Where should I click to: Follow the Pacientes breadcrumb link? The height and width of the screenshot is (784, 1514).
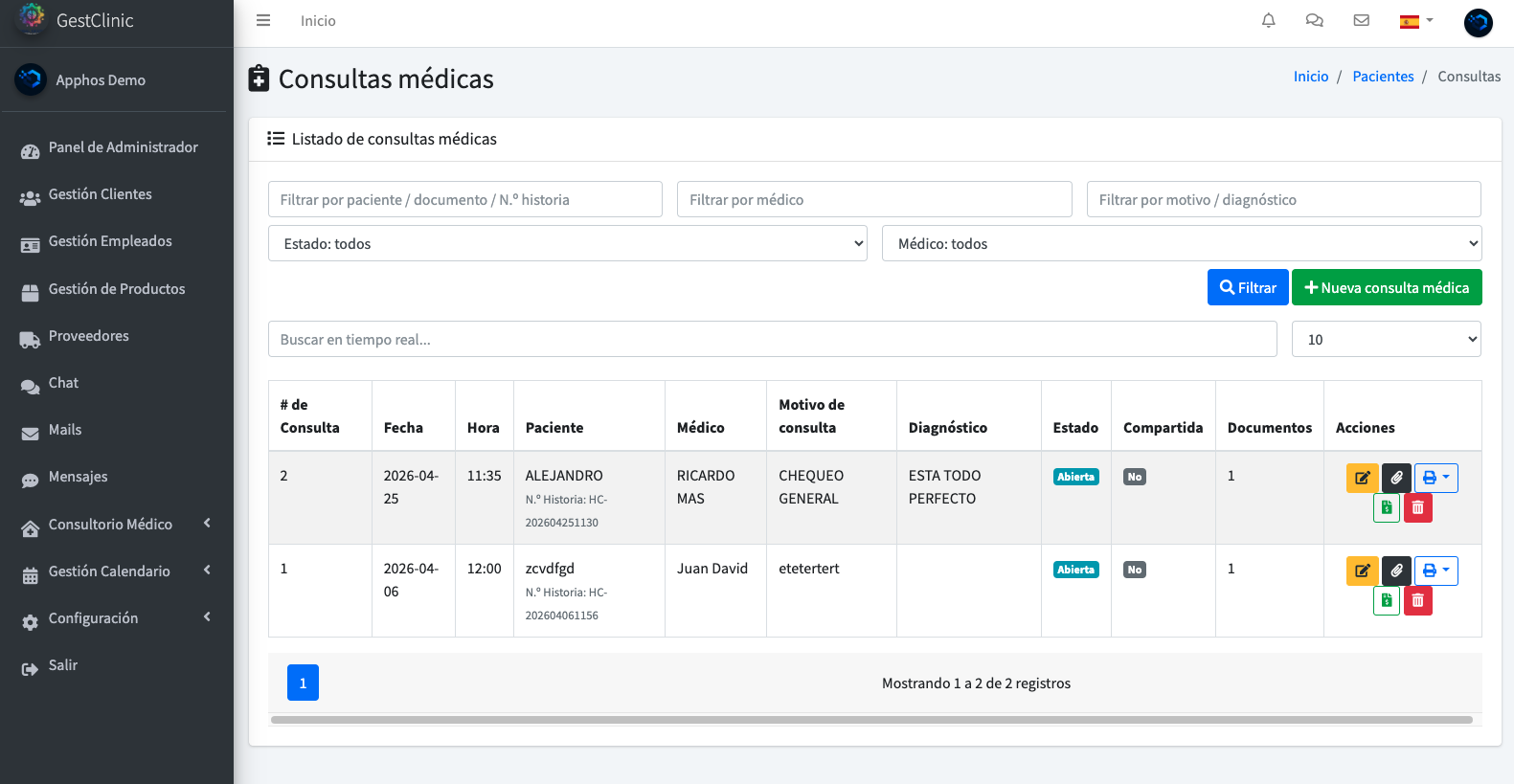coord(1383,77)
